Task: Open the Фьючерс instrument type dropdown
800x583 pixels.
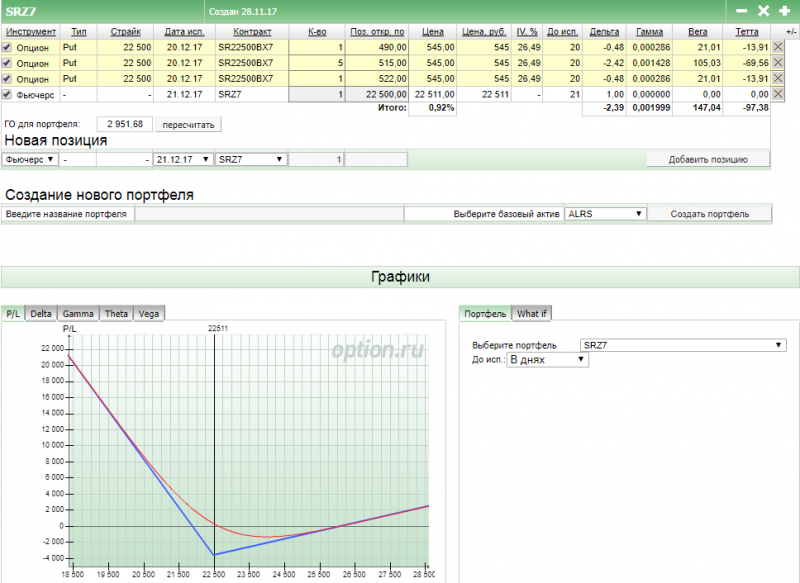Action: (x=29, y=159)
